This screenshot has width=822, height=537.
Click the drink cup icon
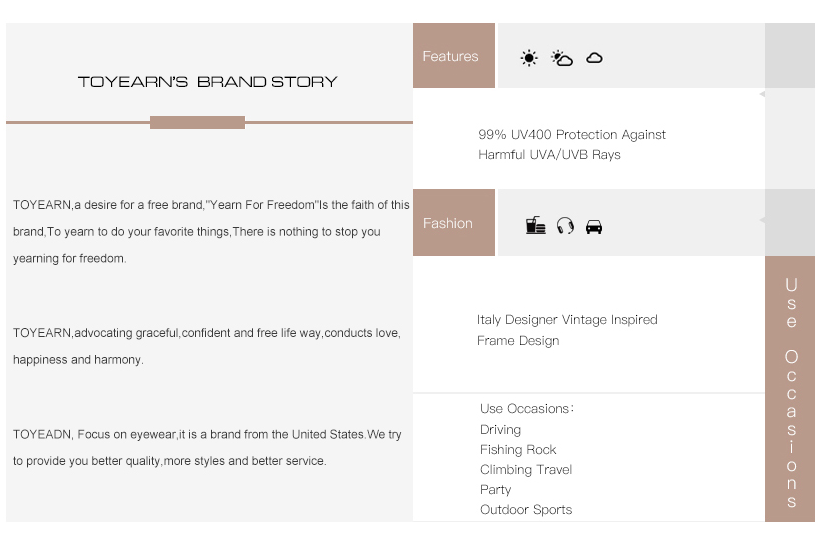(535, 225)
